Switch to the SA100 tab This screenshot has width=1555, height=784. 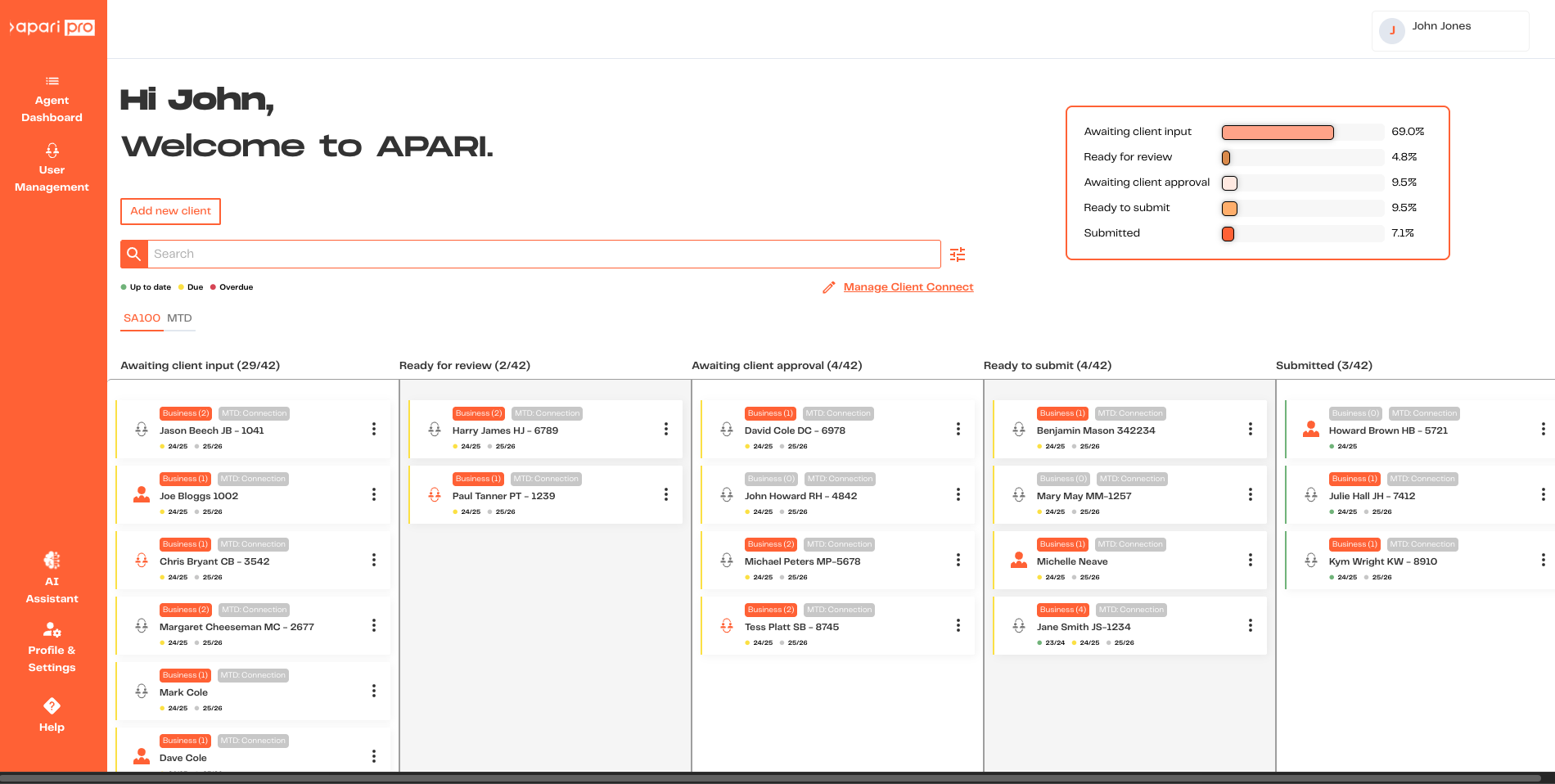[142, 318]
